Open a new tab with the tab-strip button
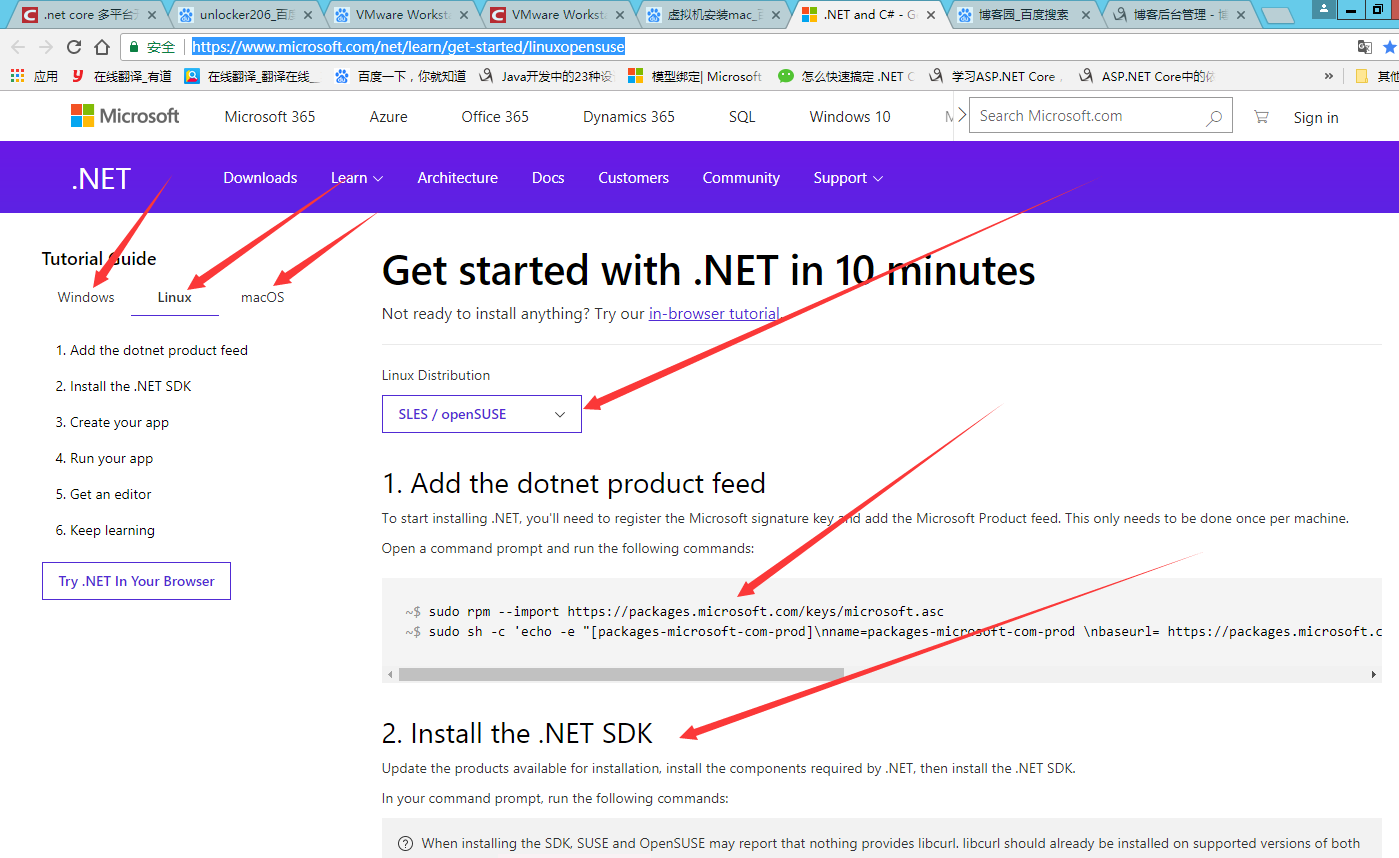Viewport: 1399px width, 858px height. pyautogui.click(x=1277, y=15)
